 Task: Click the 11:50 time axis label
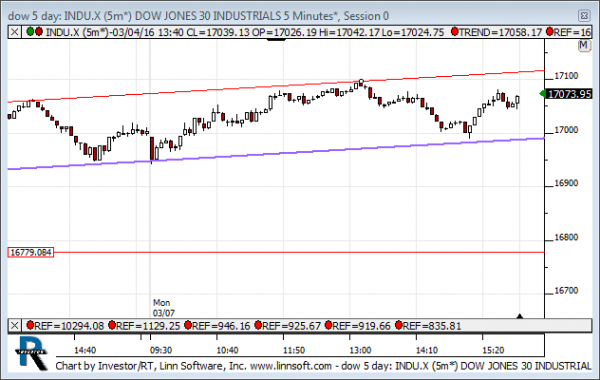coord(294,350)
